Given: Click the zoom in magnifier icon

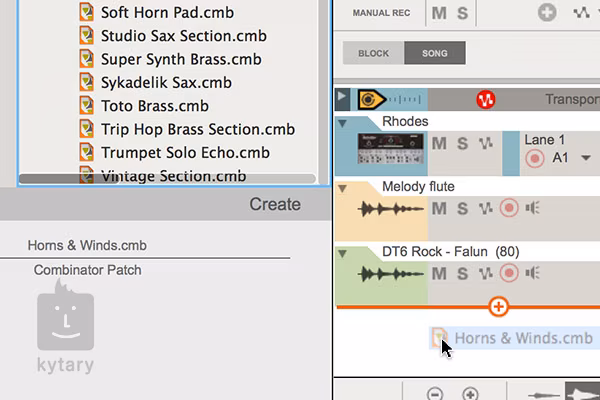Looking at the screenshot, I should click(x=470, y=393).
